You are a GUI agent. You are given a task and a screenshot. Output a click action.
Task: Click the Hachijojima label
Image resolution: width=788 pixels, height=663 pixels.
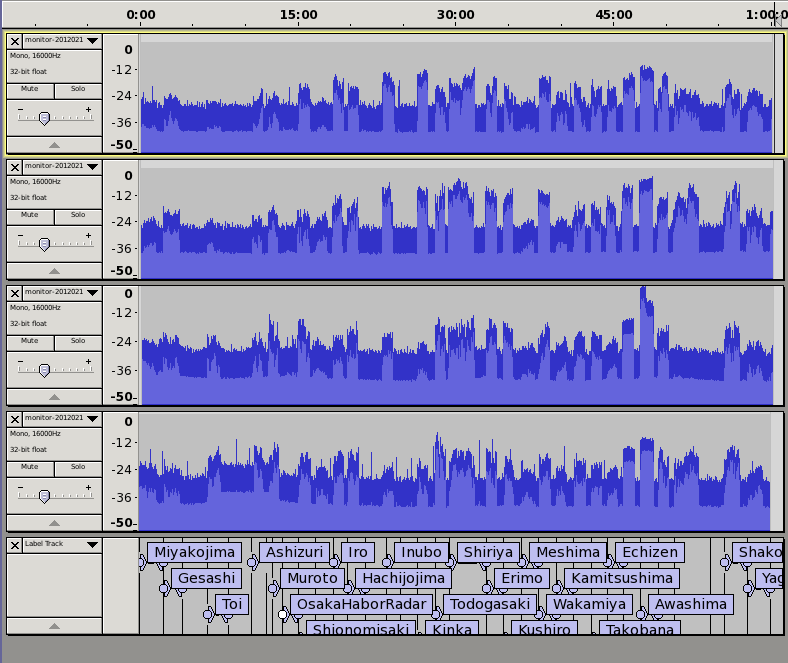click(x=403, y=578)
